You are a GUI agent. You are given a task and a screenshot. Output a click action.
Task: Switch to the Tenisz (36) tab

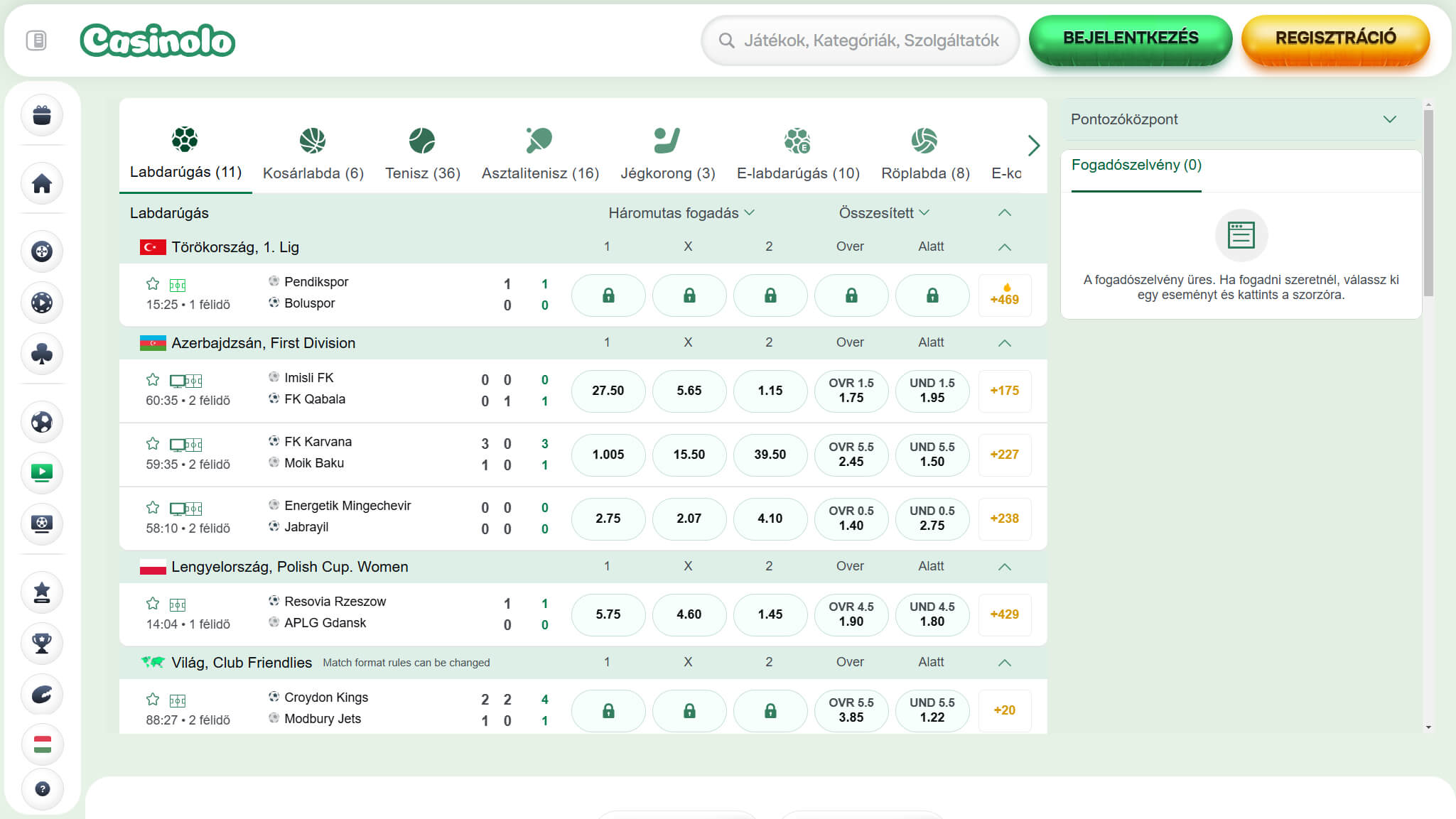coord(423,153)
